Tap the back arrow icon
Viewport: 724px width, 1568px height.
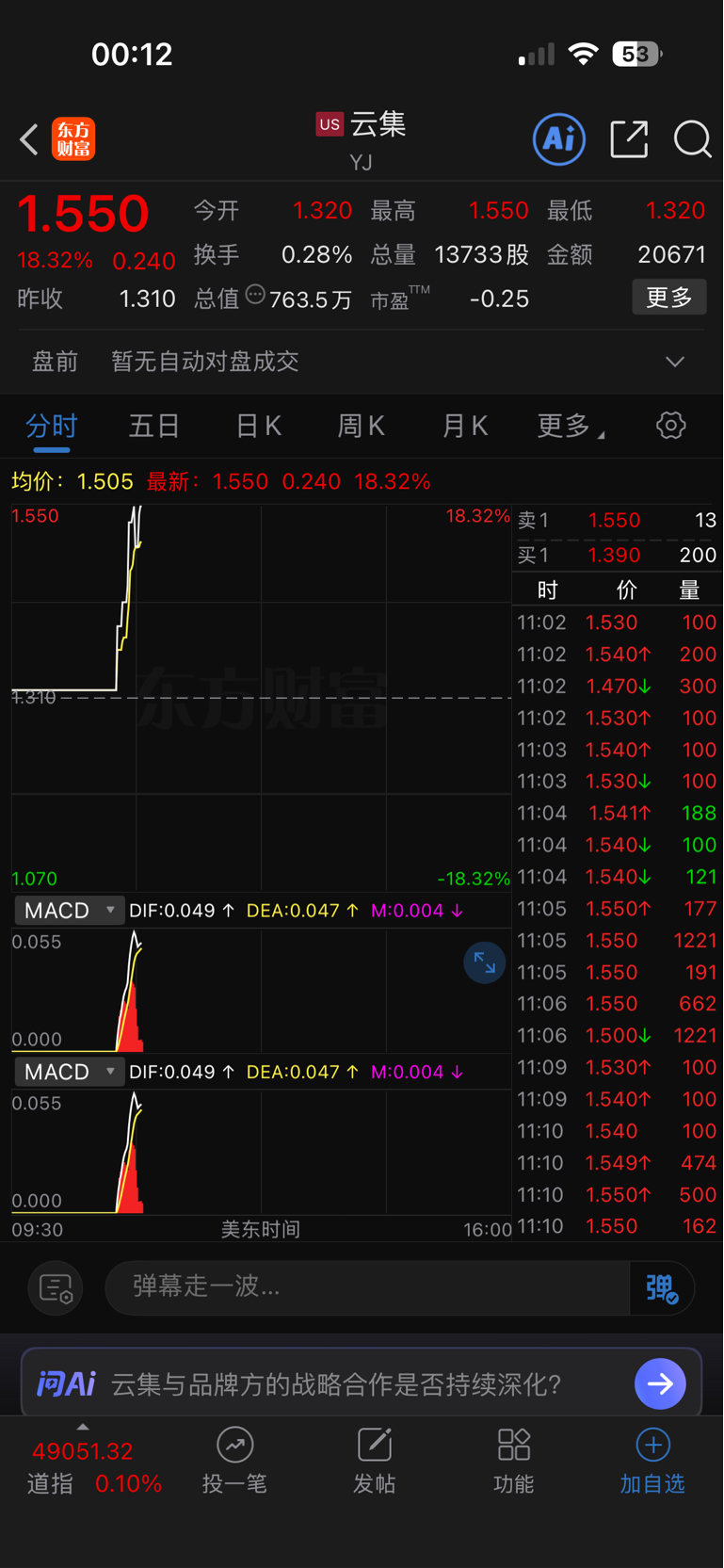pos(29,139)
